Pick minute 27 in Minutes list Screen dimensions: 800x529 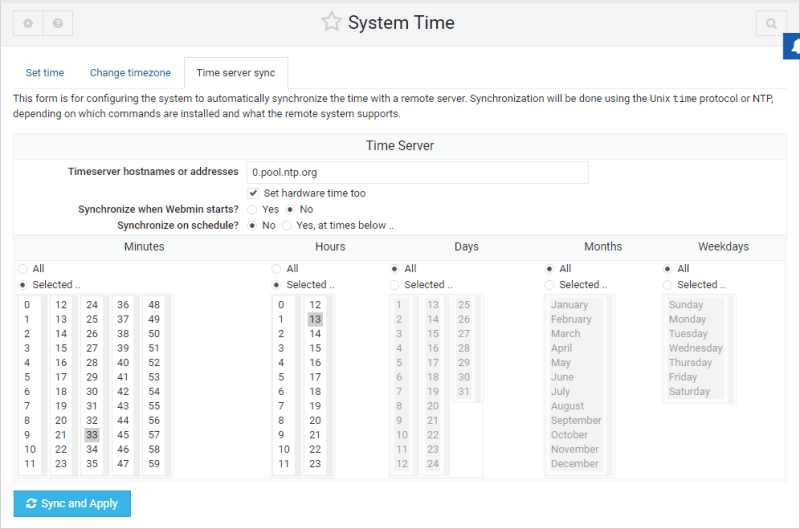click(92, 348)
